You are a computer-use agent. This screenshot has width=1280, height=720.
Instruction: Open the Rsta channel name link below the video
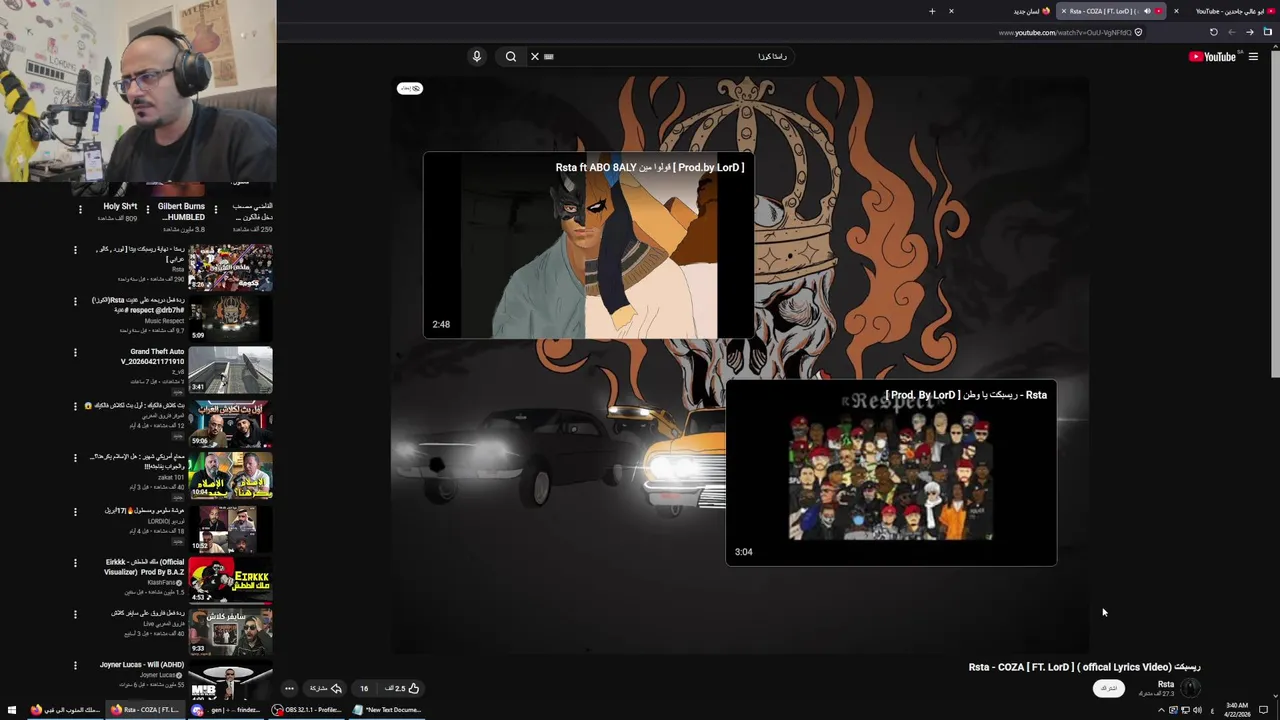point(1165,684)
